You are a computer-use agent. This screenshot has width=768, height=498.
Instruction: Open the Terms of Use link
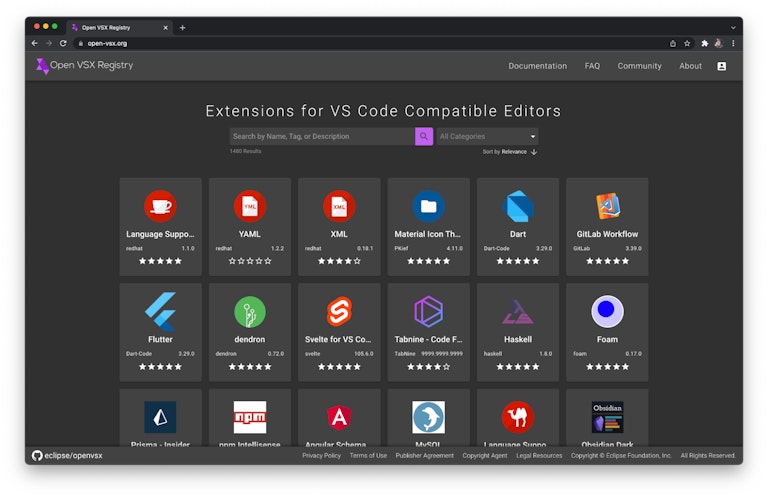[368, 455]
